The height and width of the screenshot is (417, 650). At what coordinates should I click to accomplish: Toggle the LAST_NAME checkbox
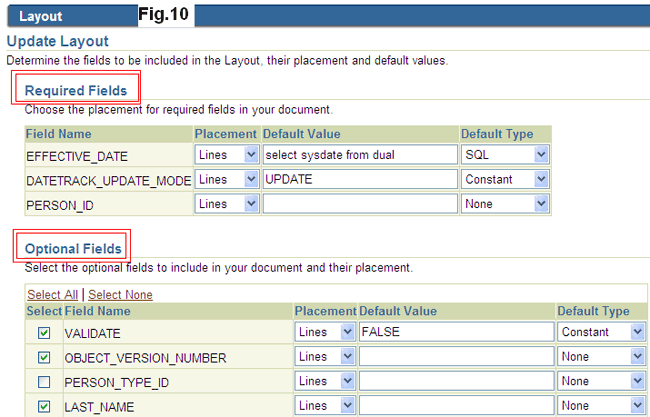(44, 406)
